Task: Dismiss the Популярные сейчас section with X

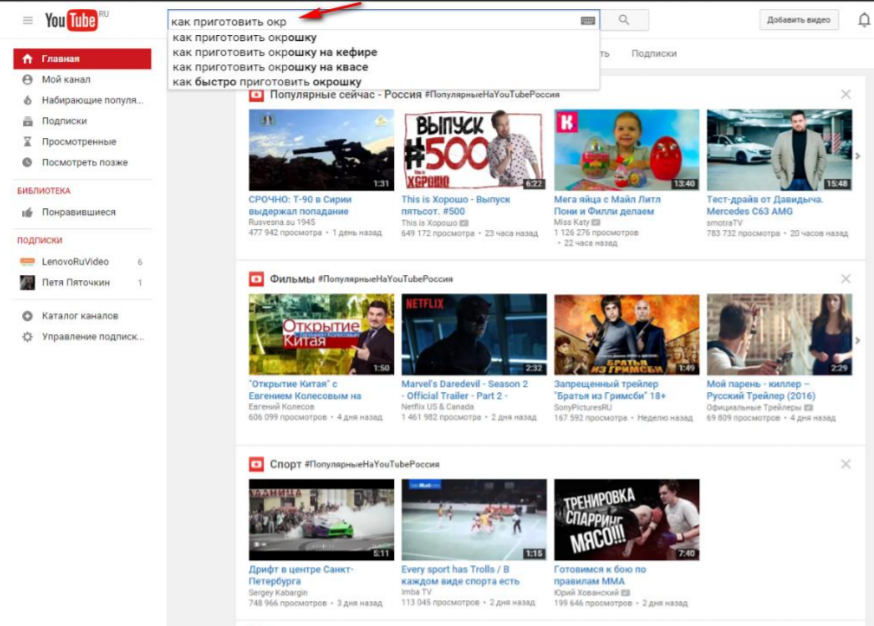Action: [x=846, y=94]
